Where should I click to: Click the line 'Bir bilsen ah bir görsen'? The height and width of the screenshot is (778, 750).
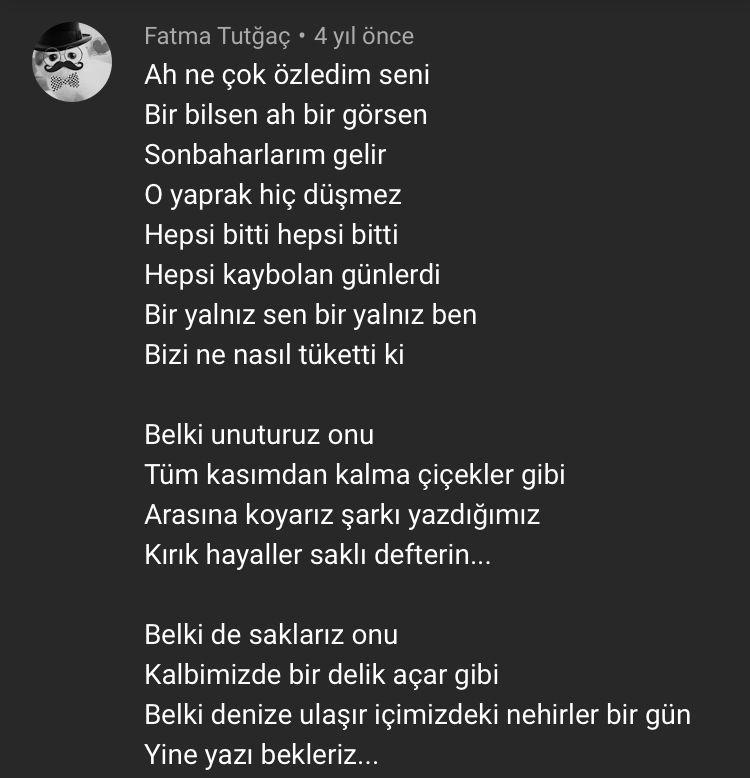[286, 115]
